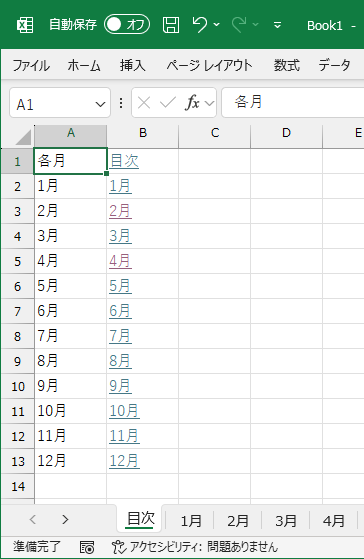Follow the 8月 hyperlink in column B
Image resolution: width=364 pixels, height=559 pixels.
[120, 361]
